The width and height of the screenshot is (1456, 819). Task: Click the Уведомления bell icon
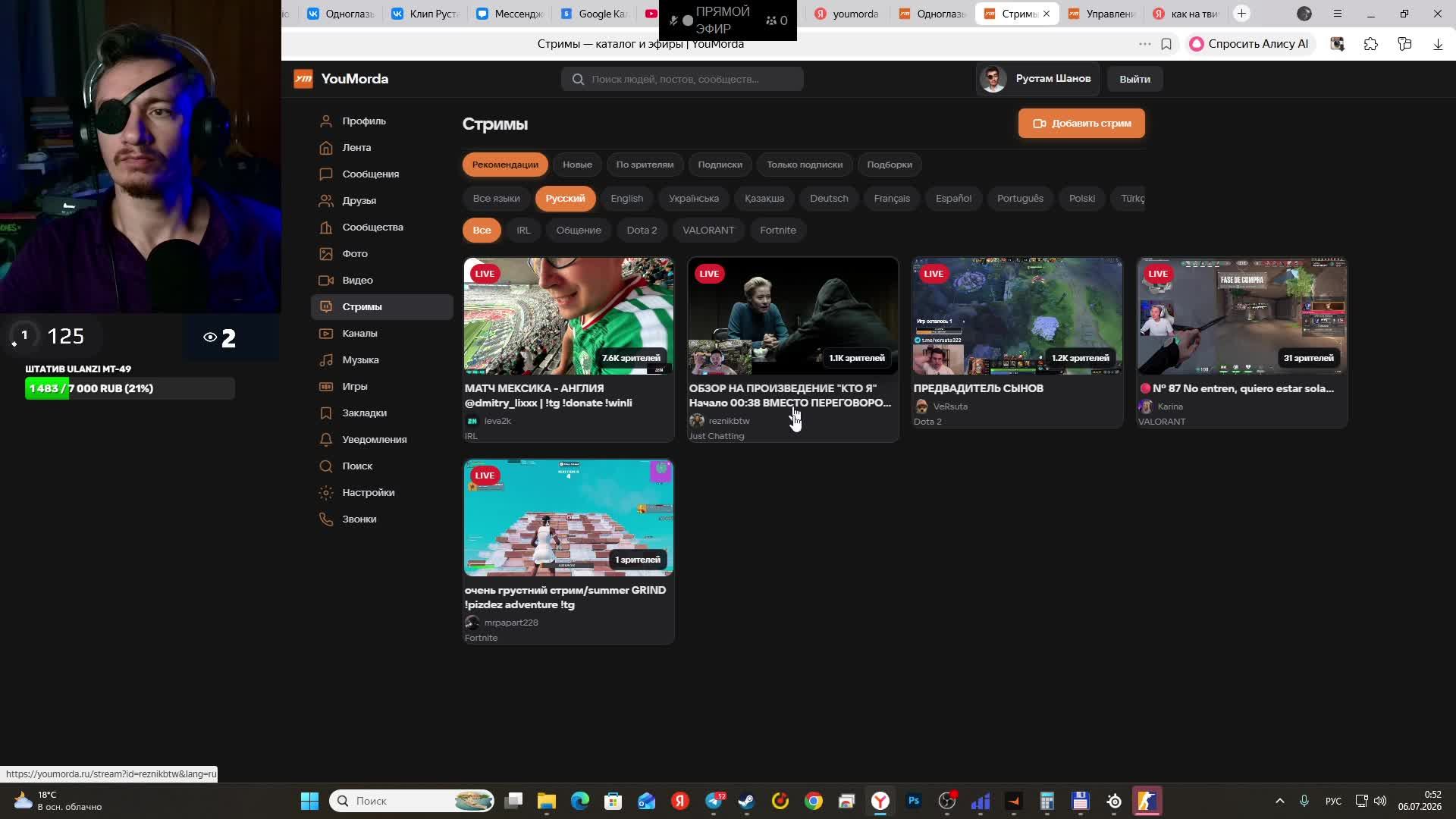click(x=326, y=440)
